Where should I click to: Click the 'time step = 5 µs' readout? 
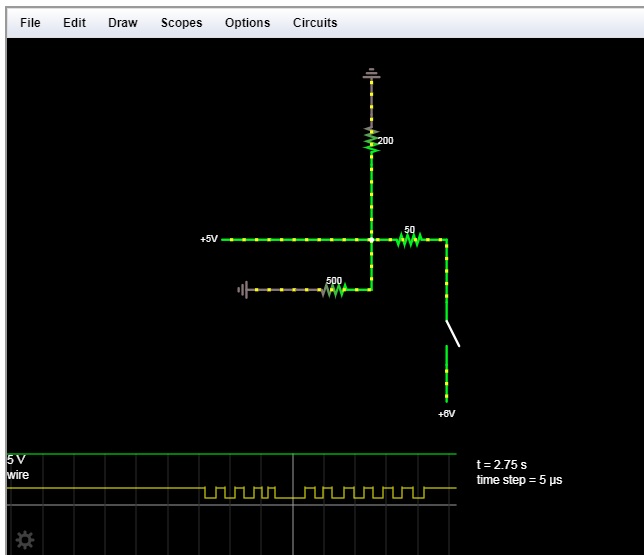coord(519,480)
